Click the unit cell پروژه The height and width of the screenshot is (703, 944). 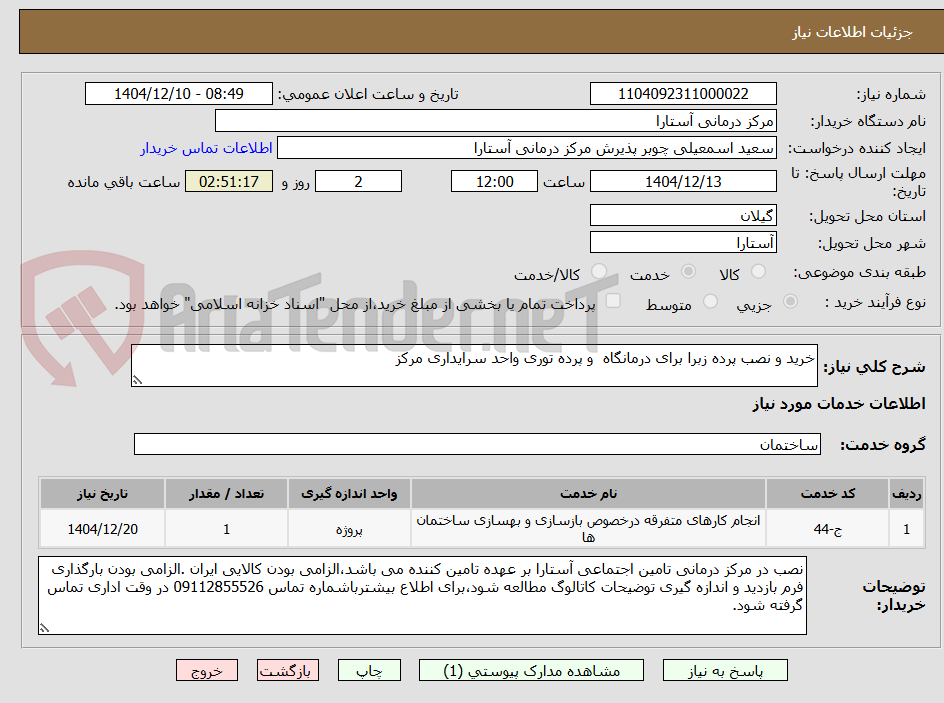[x=349, y=528]
